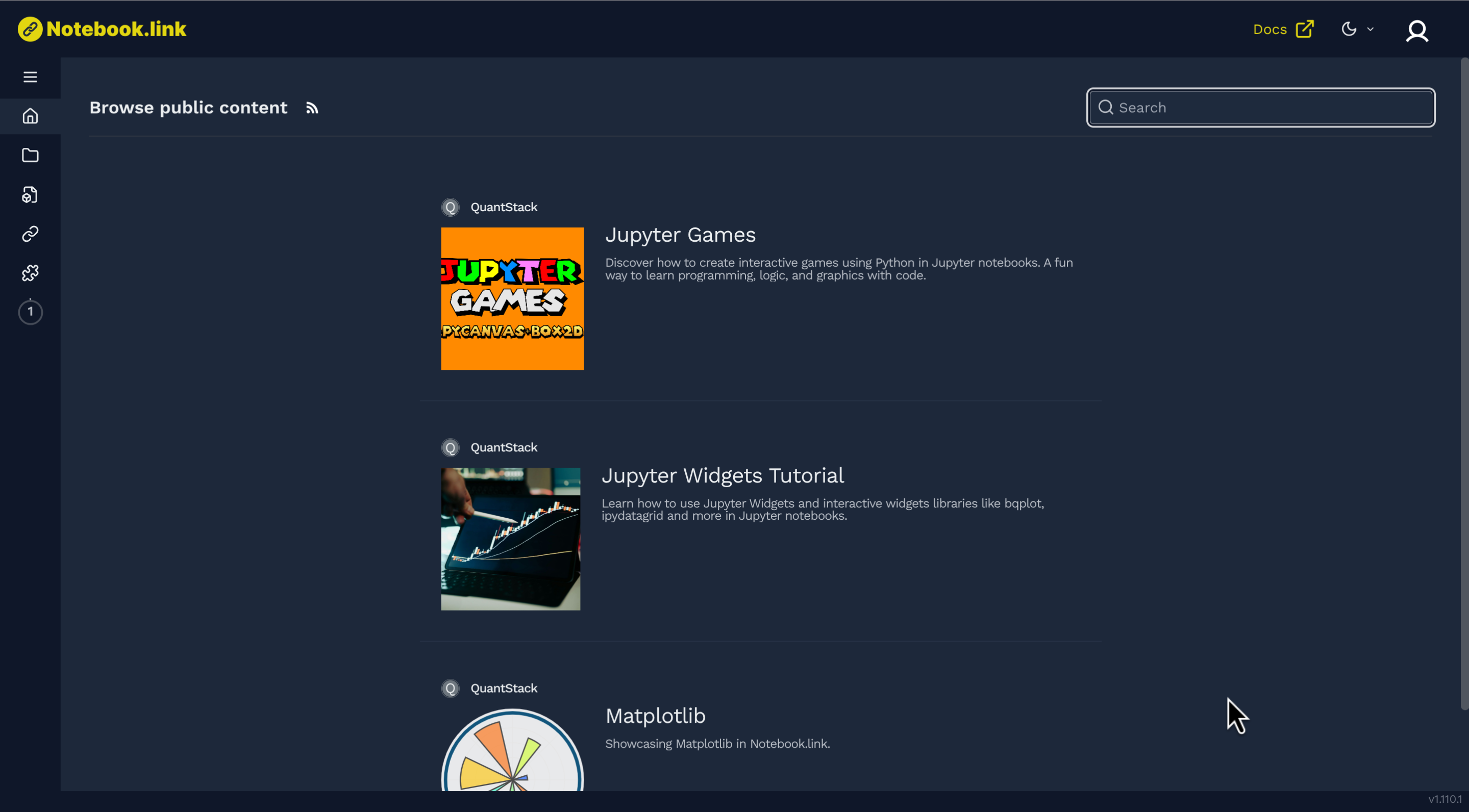Viewport: 1469px width, 812px height.
Task: Expand the theme selector chevron dropdown
Action: pyautogui.click(x=1370, y=29)
